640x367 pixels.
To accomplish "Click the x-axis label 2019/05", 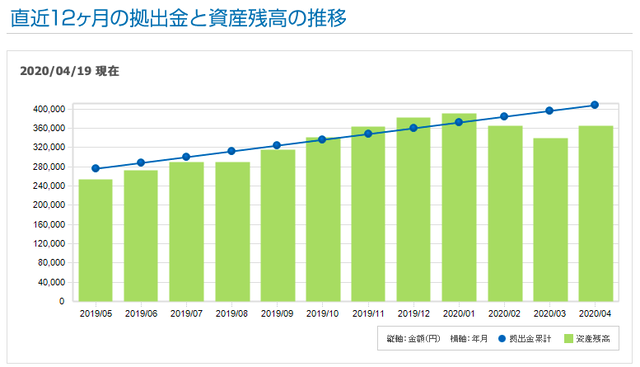I will pyautogui.click(x=96, y=314).
